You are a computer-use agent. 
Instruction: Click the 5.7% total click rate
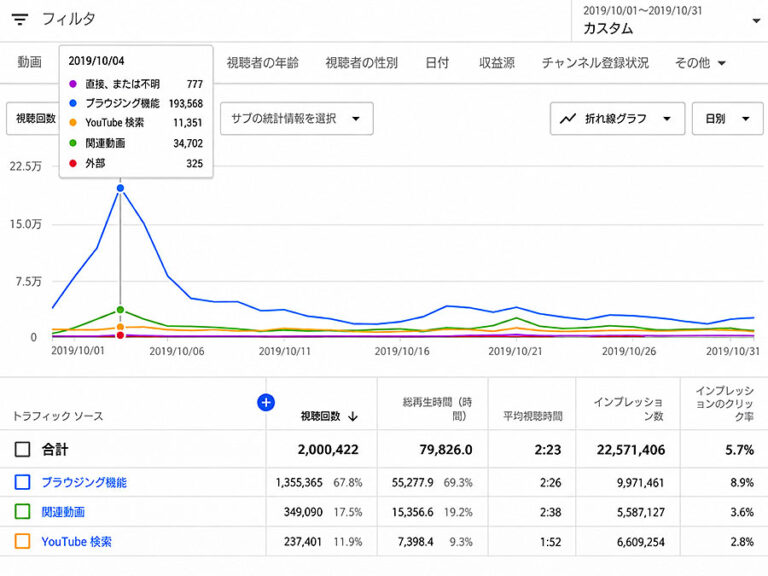(740, 450)
